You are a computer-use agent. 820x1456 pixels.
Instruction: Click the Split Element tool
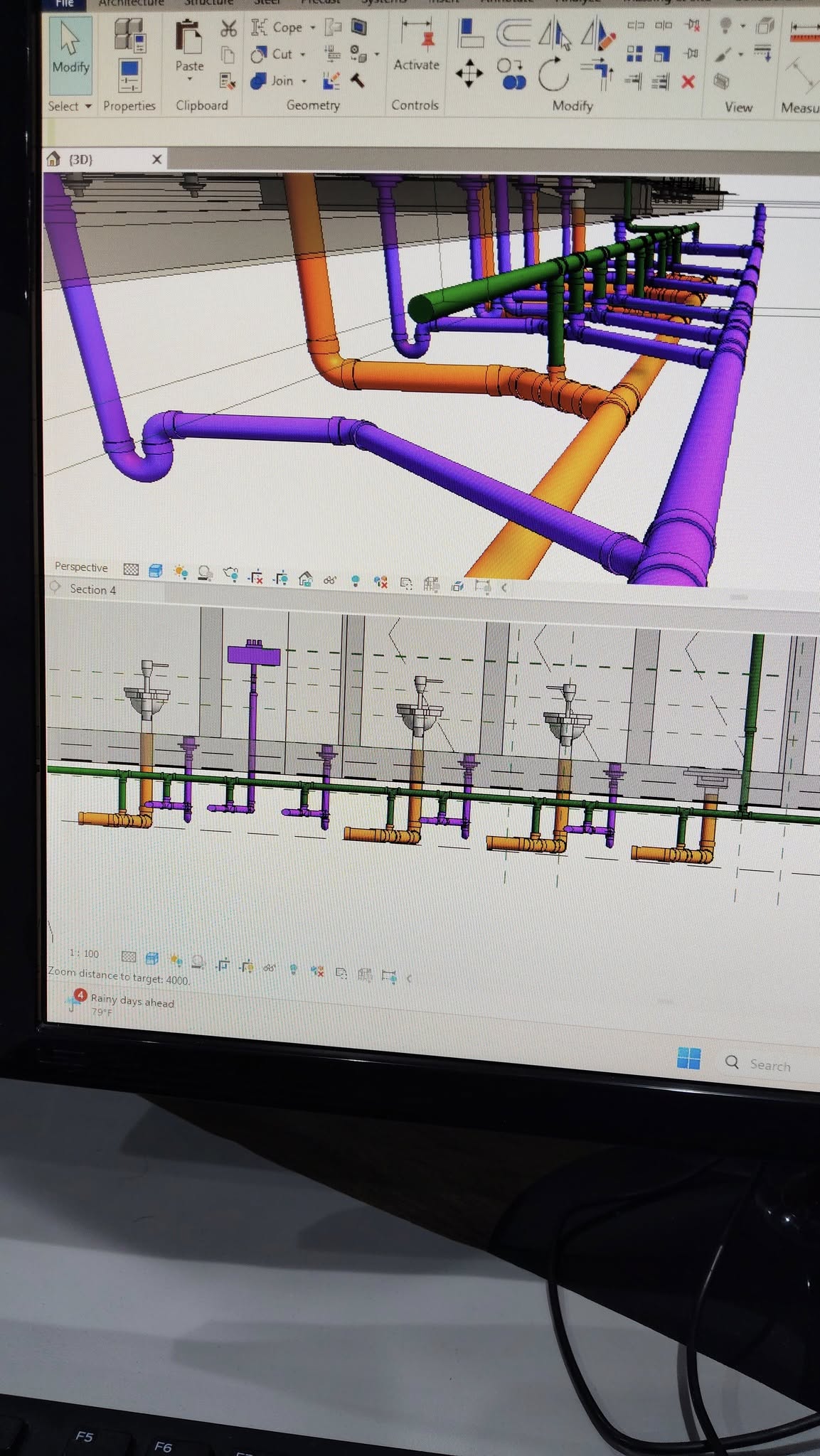point(635,26)
